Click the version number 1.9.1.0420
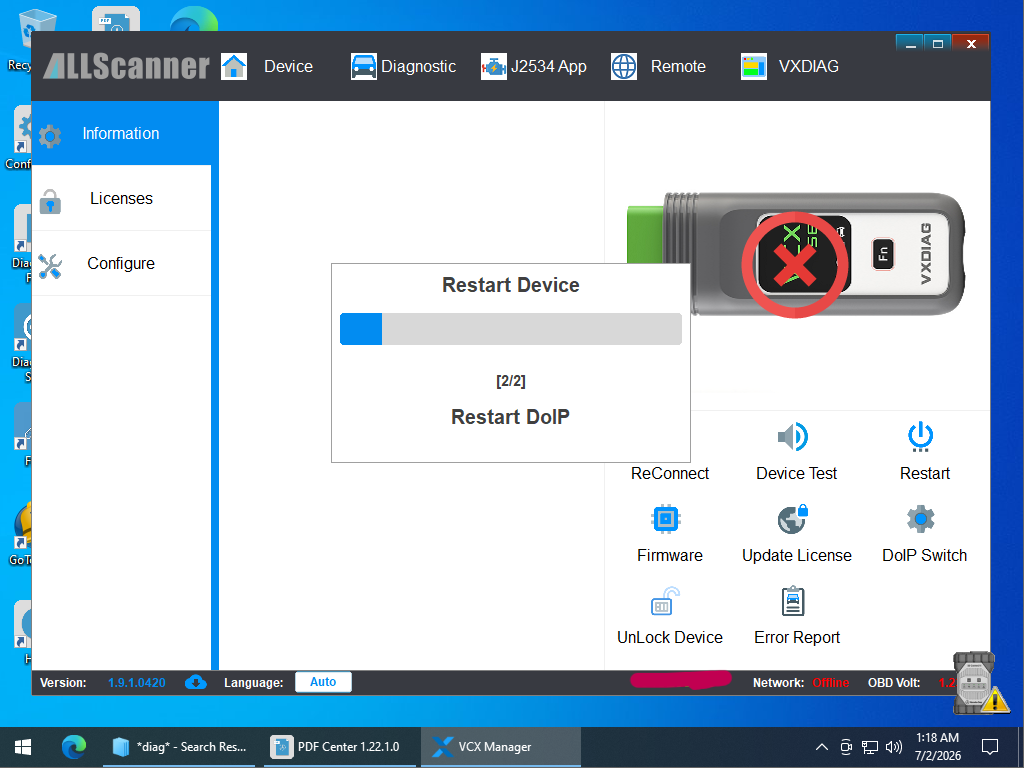Screen dimensions: 1024x768 click(x=136, y=682)
